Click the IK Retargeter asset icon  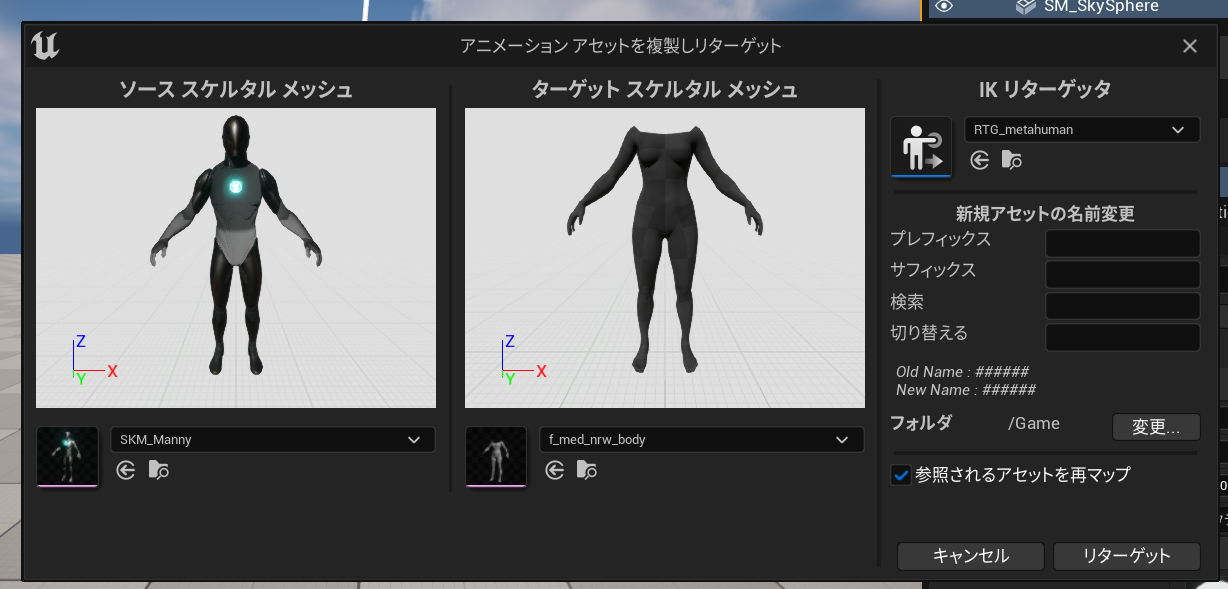point(921,147)
